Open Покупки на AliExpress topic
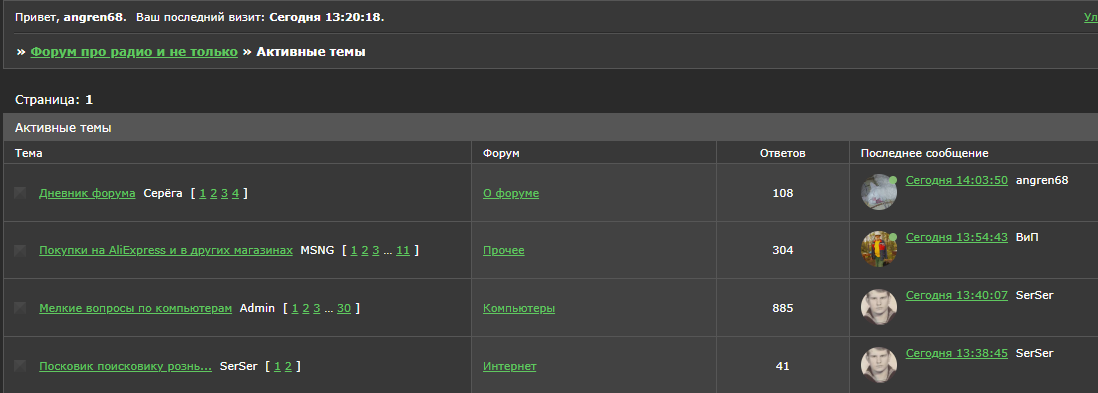The height and width of the screenshot is (393, 1098). 166,251
